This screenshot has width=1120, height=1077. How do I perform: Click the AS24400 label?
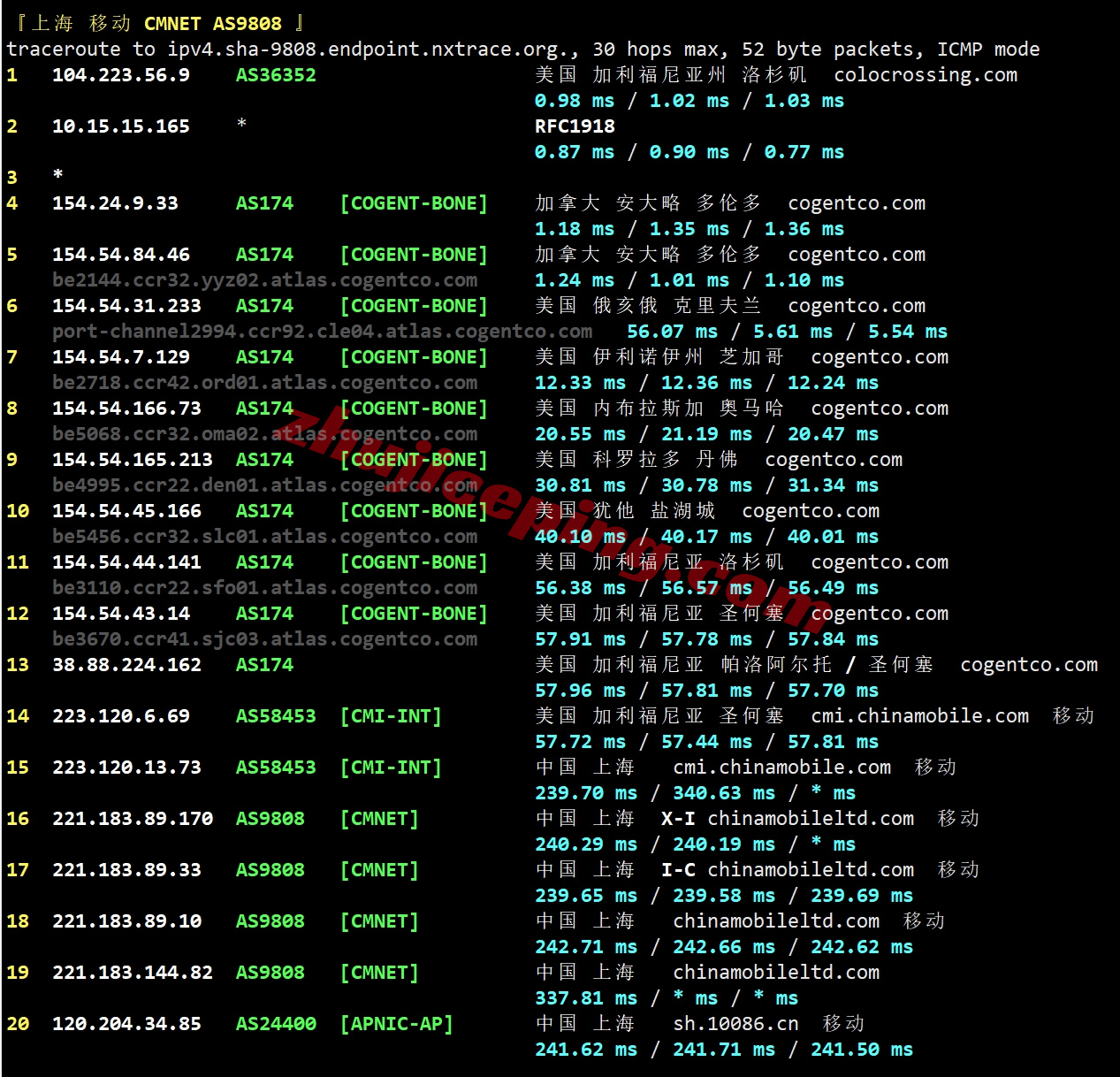pos(276,1024)
